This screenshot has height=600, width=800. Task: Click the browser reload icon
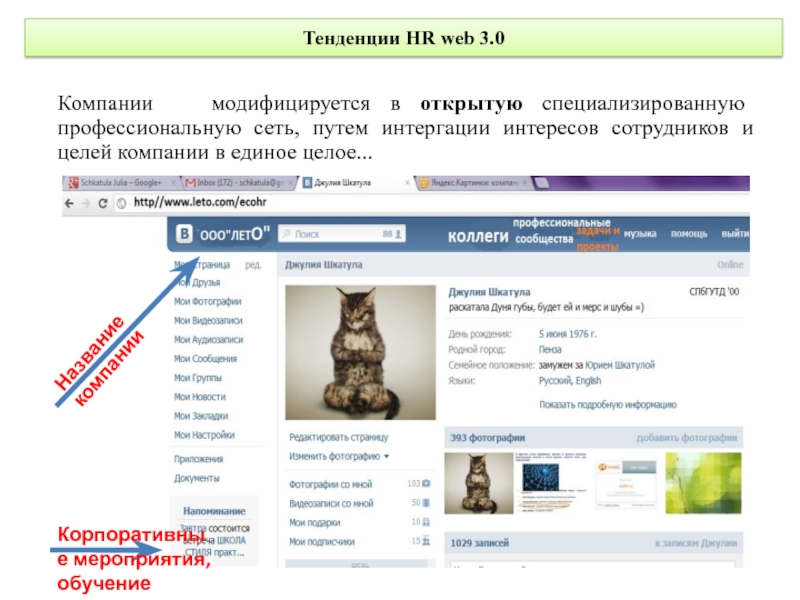(x=103, y=203)
